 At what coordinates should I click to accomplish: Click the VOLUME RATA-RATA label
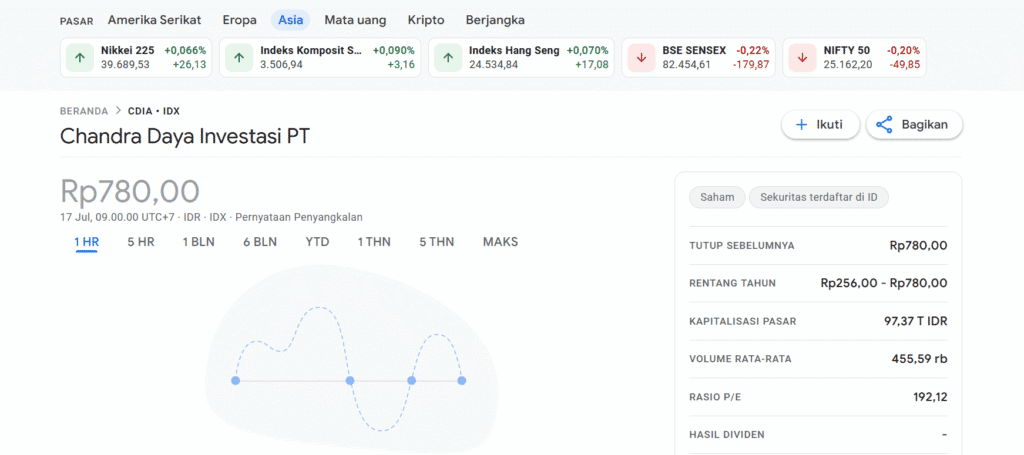point(740,359)
